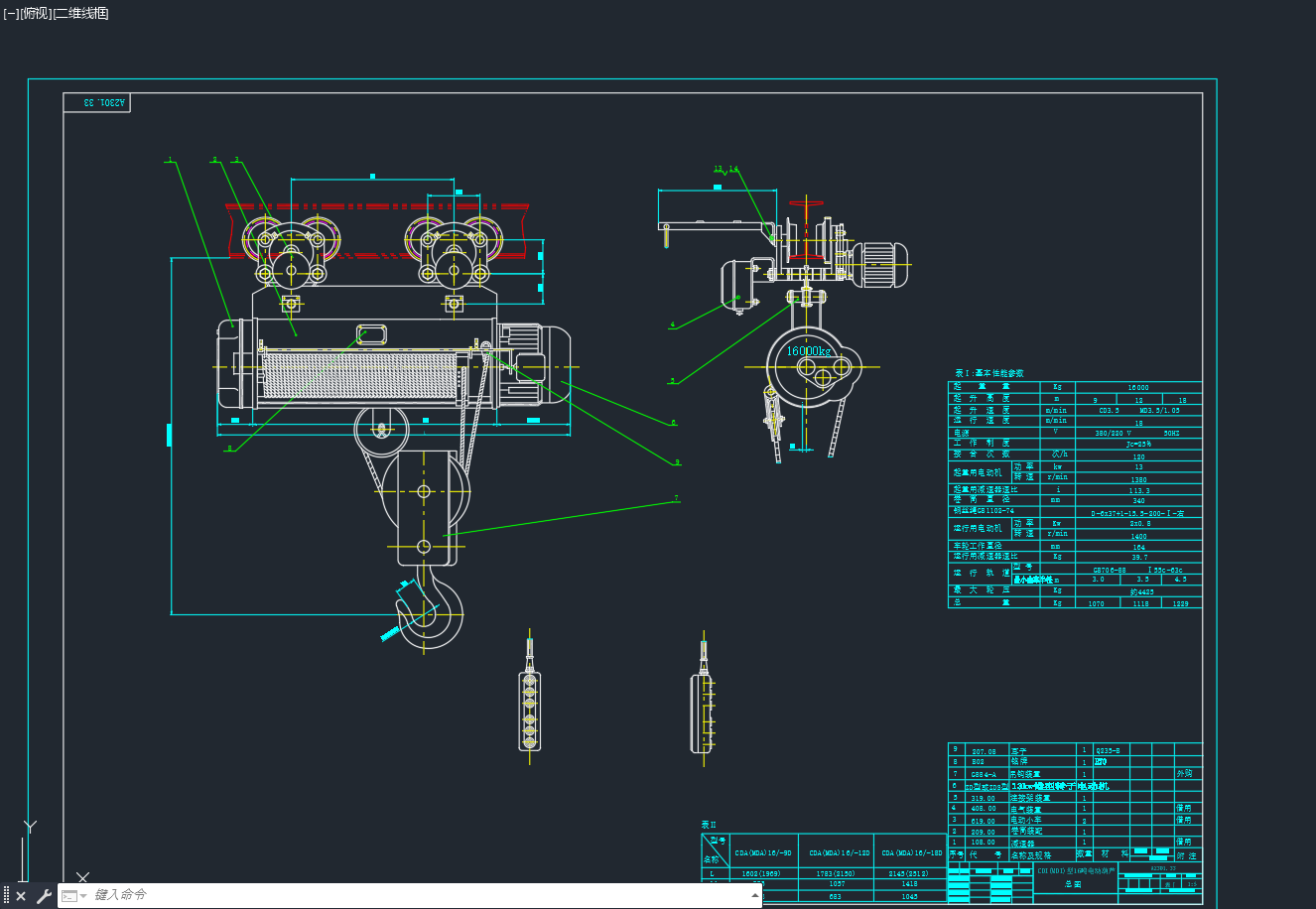Open the command line customize wrench menu
This screenshot has height=909, width=1316.
[44, 896]
